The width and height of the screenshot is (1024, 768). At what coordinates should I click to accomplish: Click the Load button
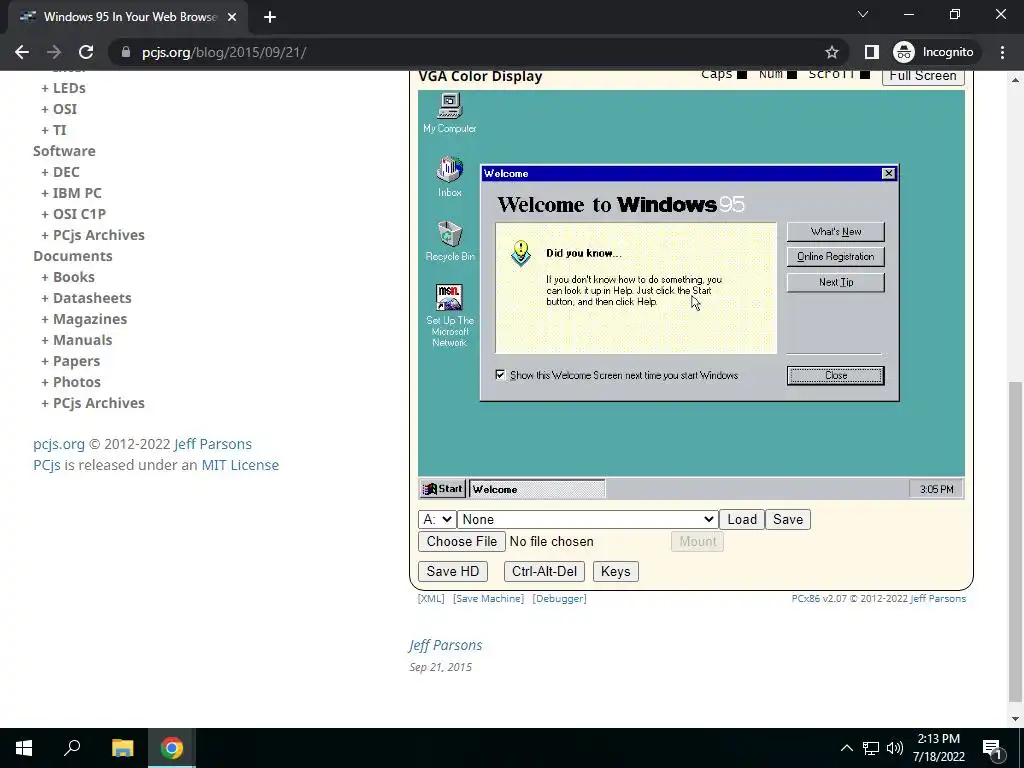(x=742, y=519)
